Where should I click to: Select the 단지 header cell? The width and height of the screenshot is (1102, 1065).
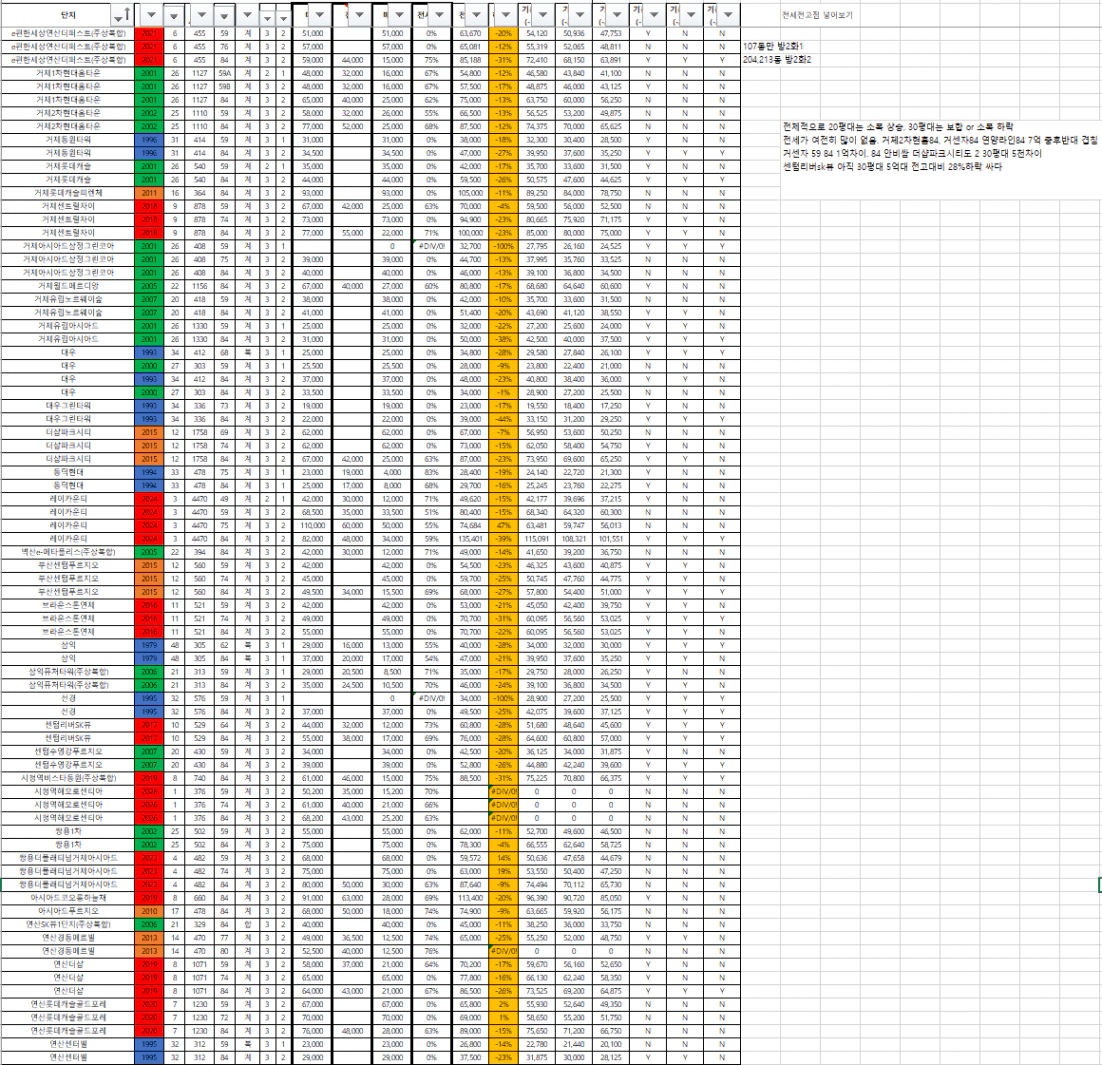[x=67, y=15]
